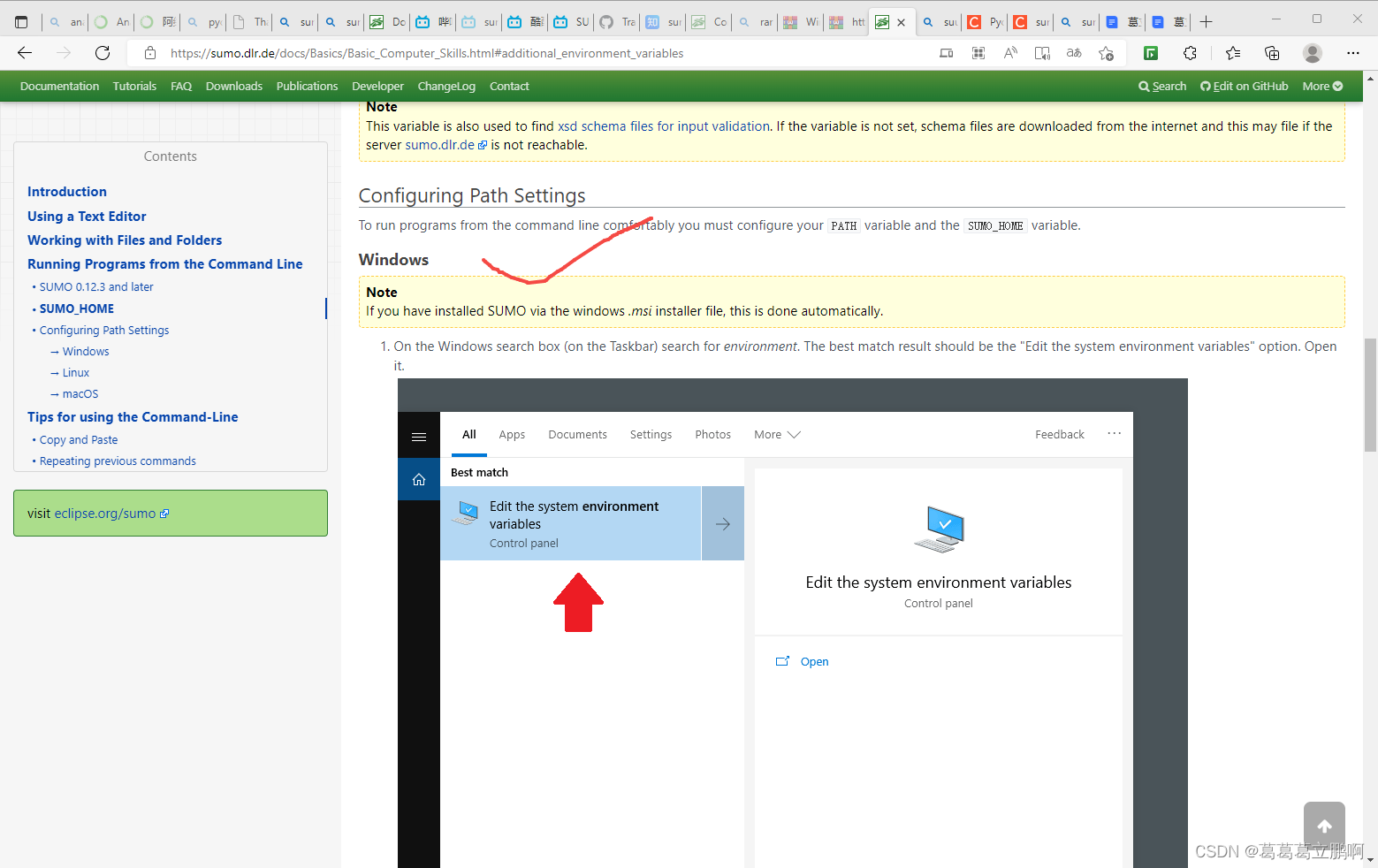Open the FAQ nav item
This screenshot has height=868, width=1378.
181,86
